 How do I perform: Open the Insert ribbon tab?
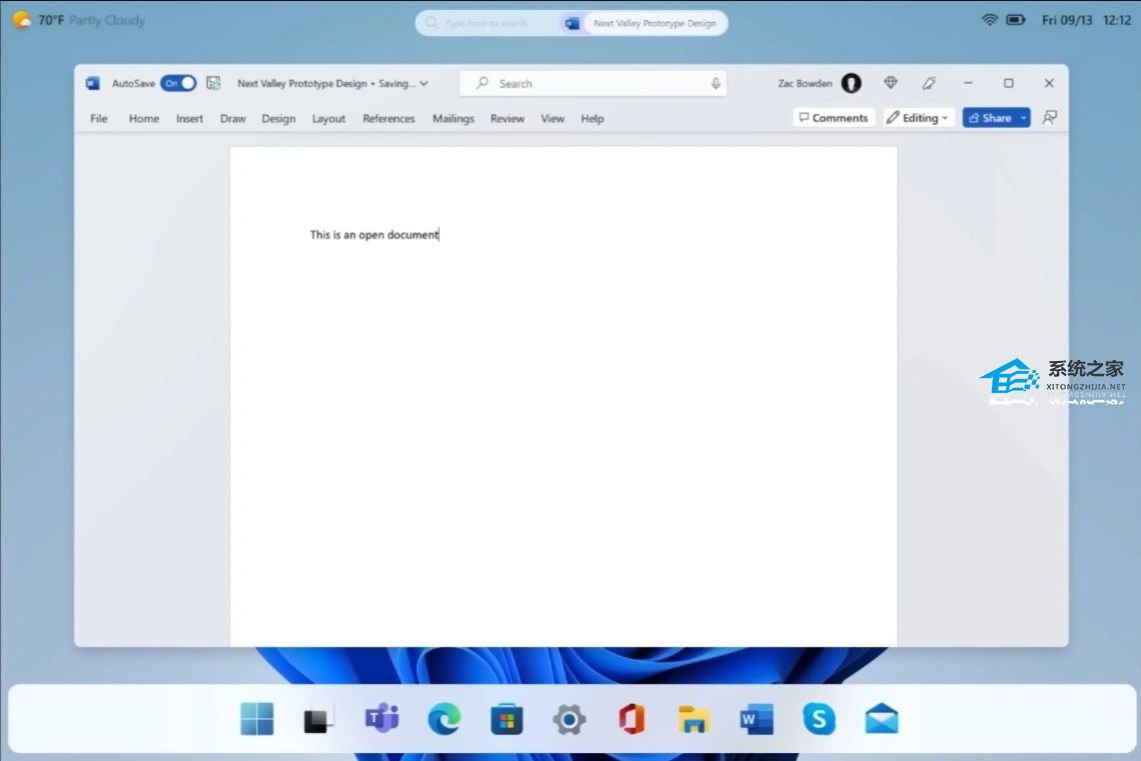click(x=189, y=118)
